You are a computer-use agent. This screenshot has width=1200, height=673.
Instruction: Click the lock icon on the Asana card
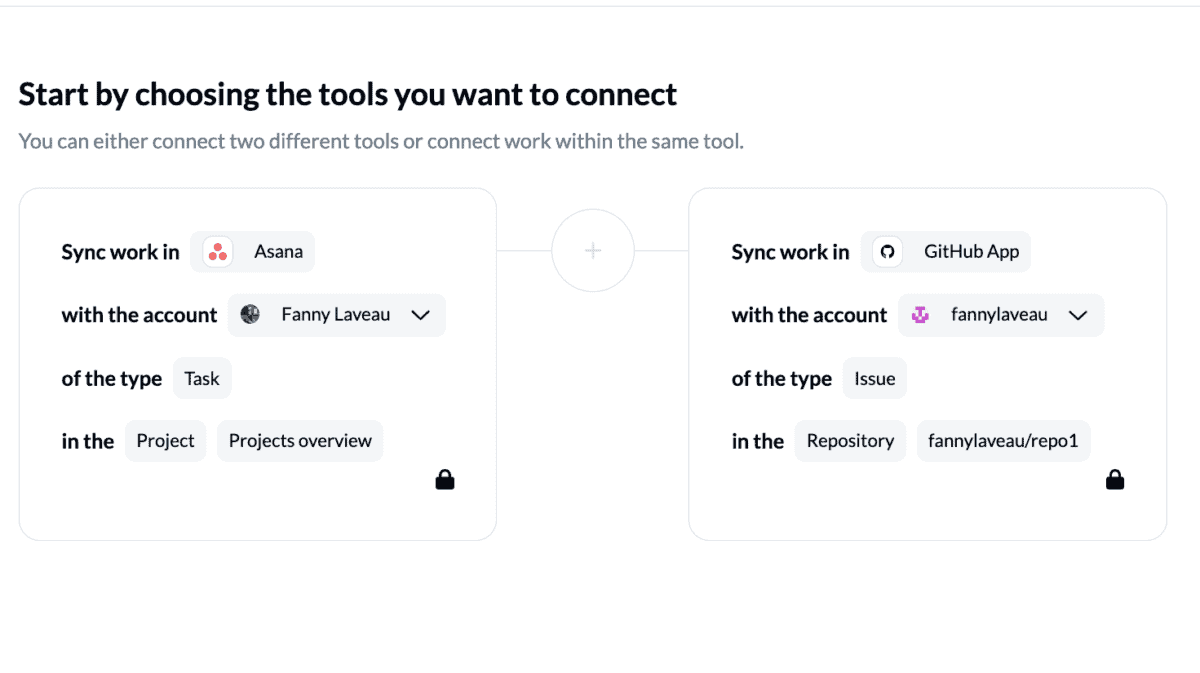tap(444, 478)
